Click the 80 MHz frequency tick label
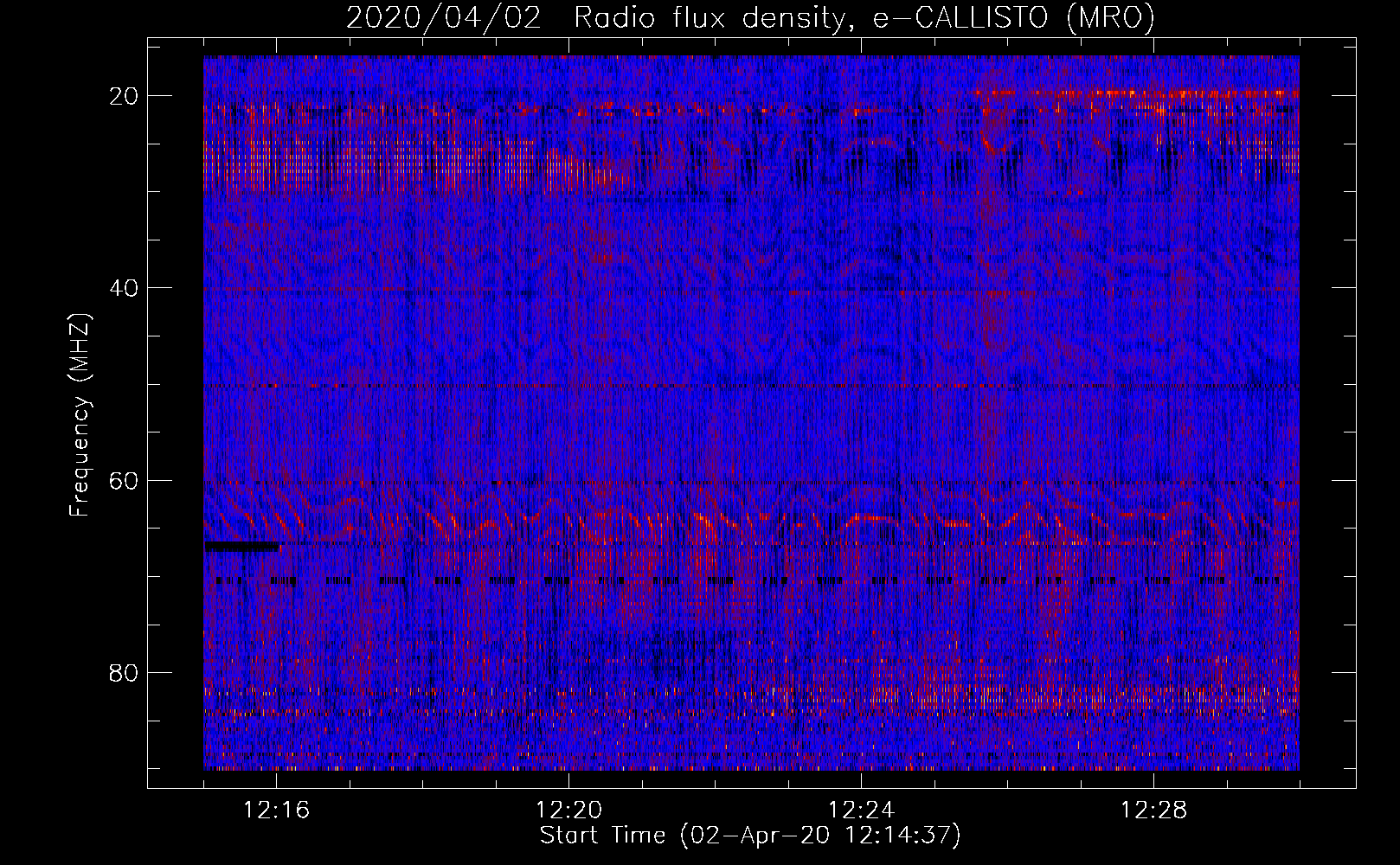 124,673
